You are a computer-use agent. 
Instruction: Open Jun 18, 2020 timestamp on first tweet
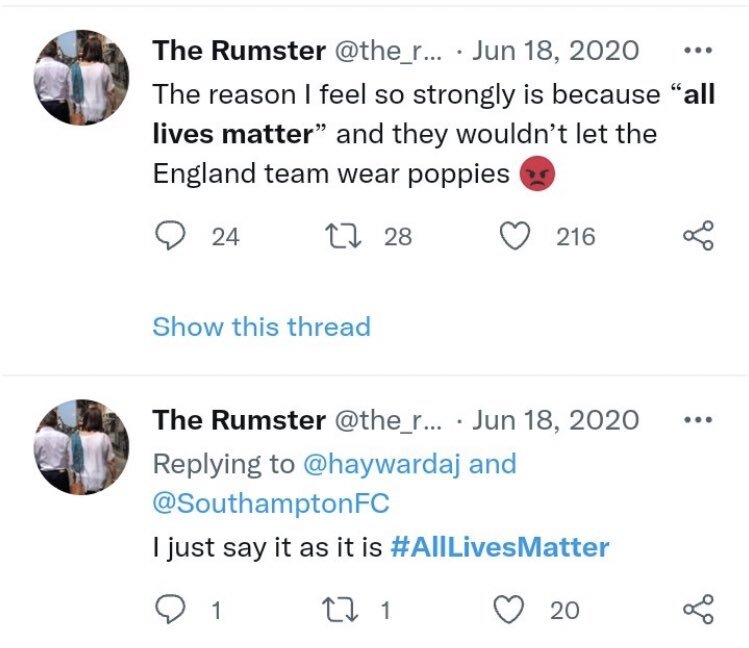point(556,51)
